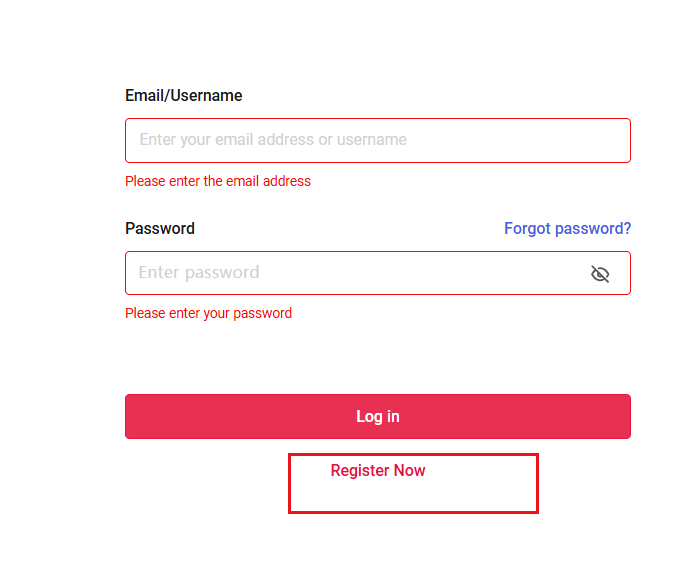Viewport: 699px width, 562px height.
Task: Submit the form with Log in
Action: click(x=377, y=417)
